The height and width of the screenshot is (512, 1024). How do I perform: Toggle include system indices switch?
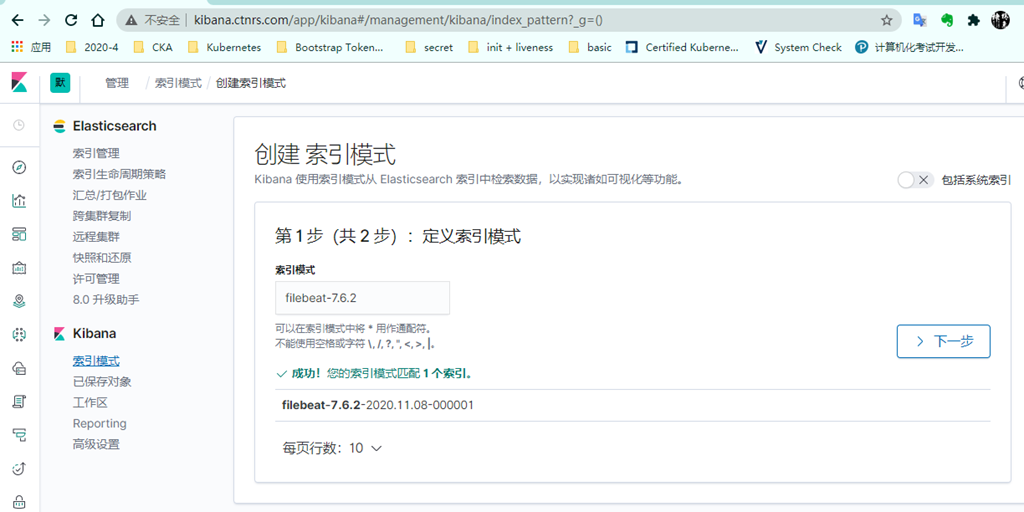tap(915, 180)
